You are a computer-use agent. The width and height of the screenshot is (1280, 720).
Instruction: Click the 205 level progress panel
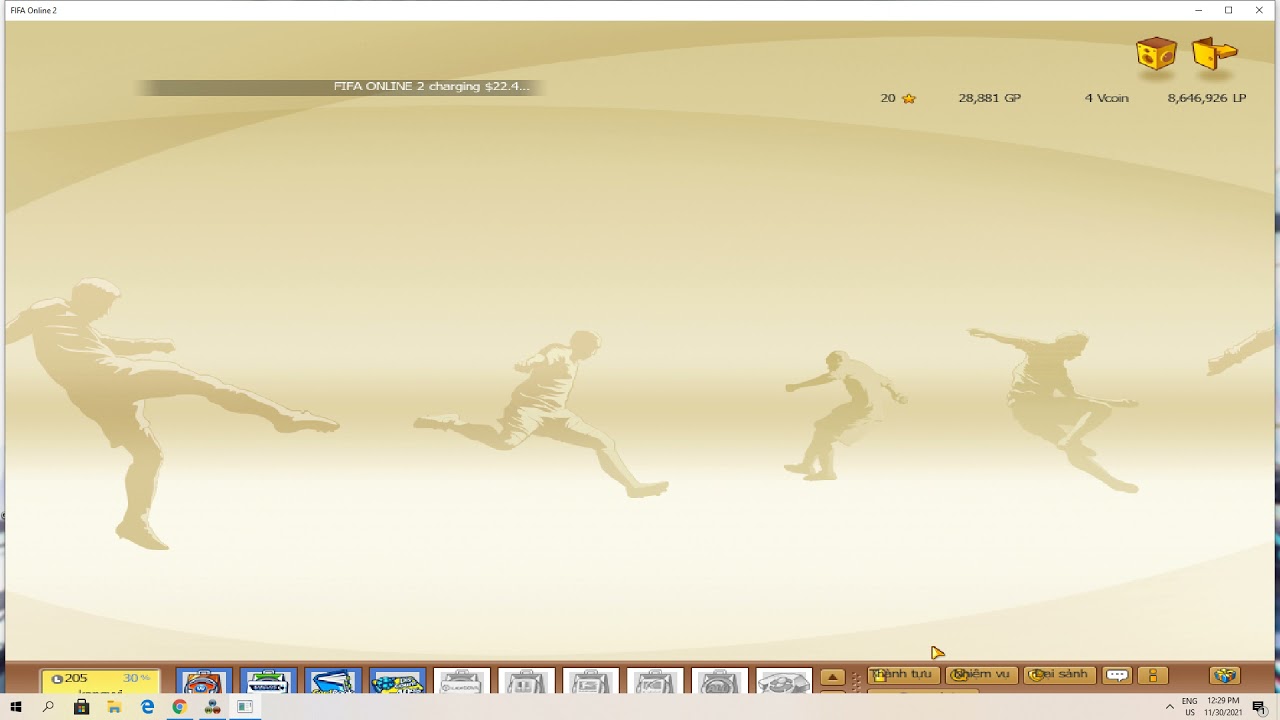[100, 681]
